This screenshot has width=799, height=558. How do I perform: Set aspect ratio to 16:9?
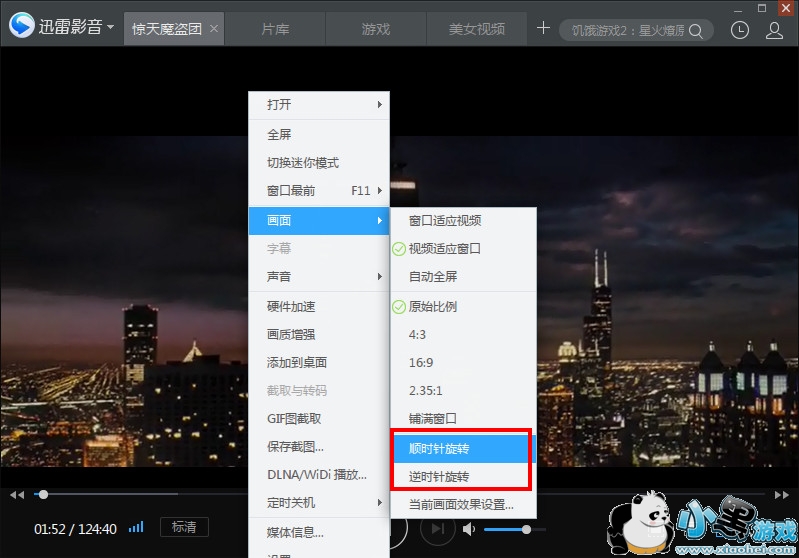pyautogui.click(x=464, y=363)
